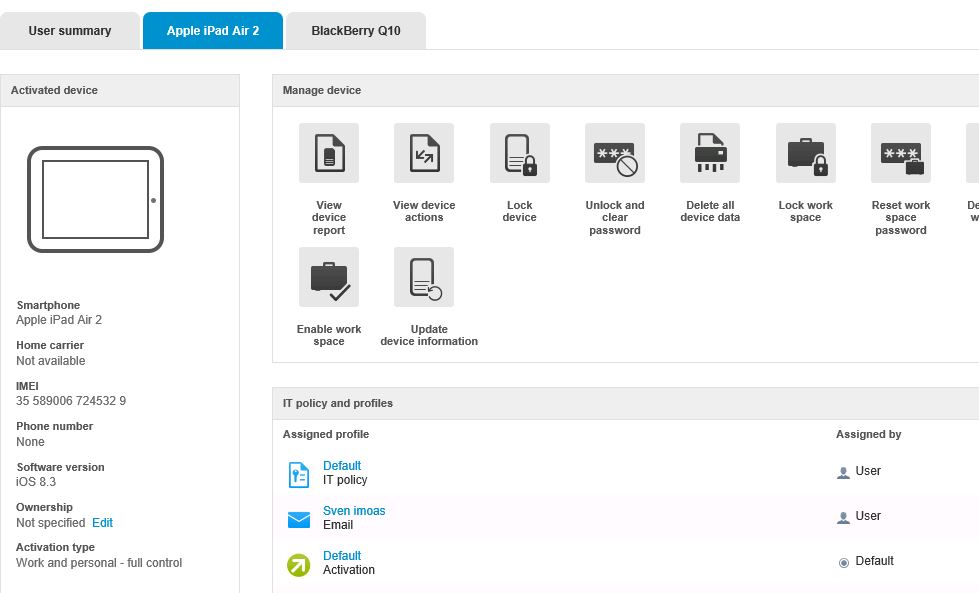Click the iPad device thumbnail image
979x593 pixels.
click(x=96, y=200)
